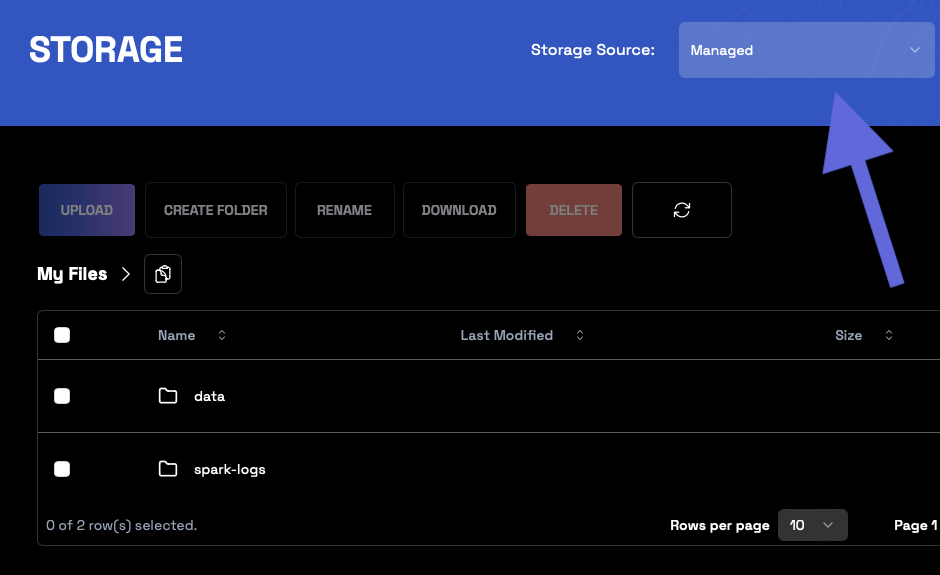Click the spark-logs folder icon

coord(168,469)
